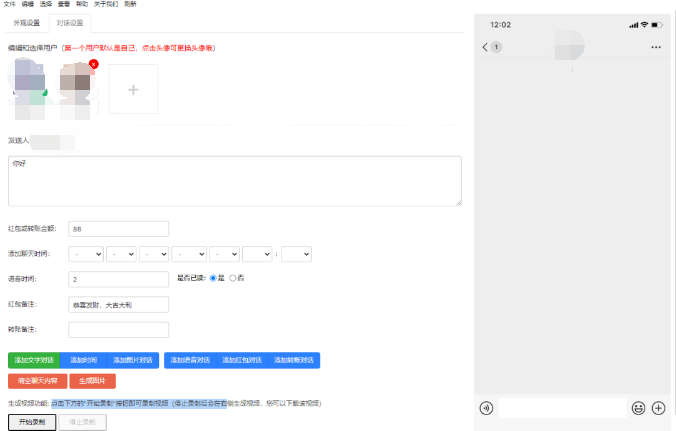The image size is (676, 431).
Task: Open the sixth chat time dropdown before the colon
Action: tap(257, 254)
